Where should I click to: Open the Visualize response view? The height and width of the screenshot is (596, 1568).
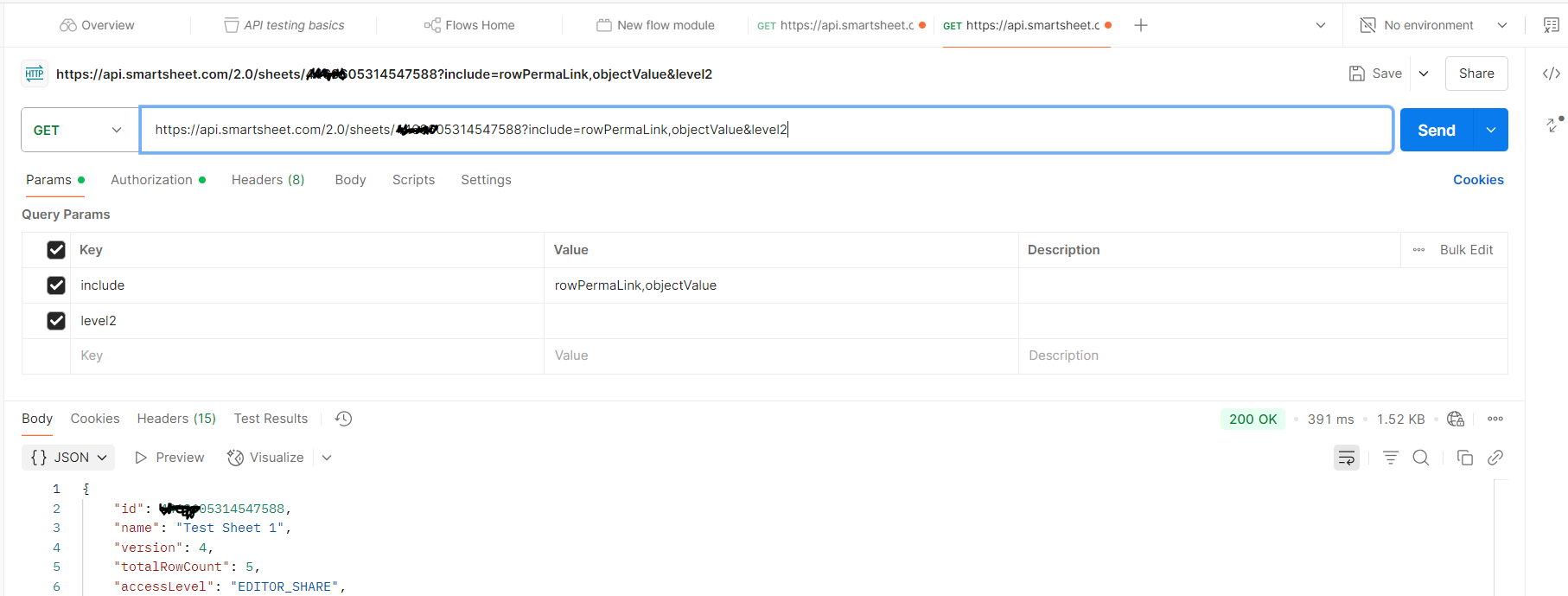(265, 458)
